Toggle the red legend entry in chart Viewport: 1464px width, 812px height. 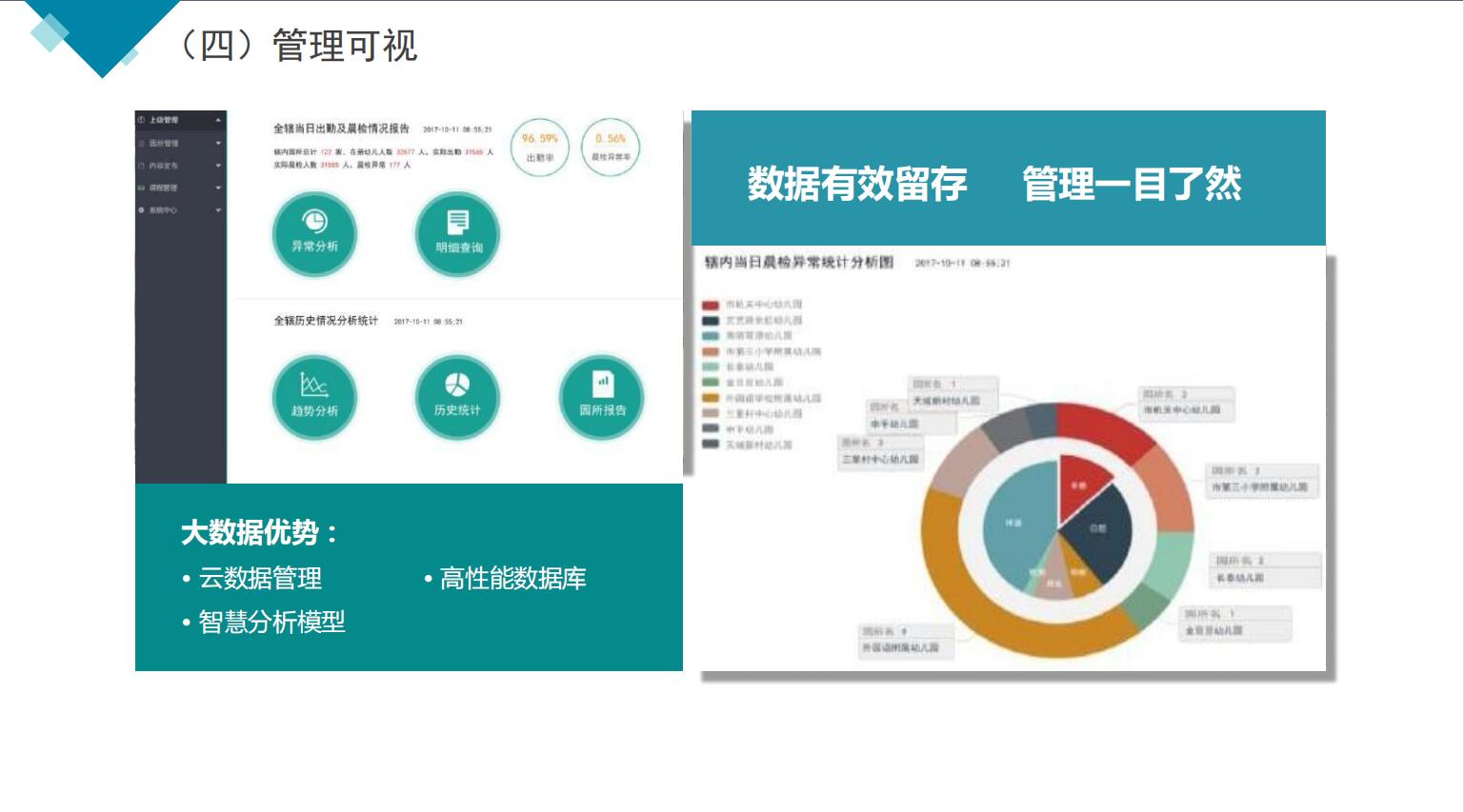coord(711,306)
